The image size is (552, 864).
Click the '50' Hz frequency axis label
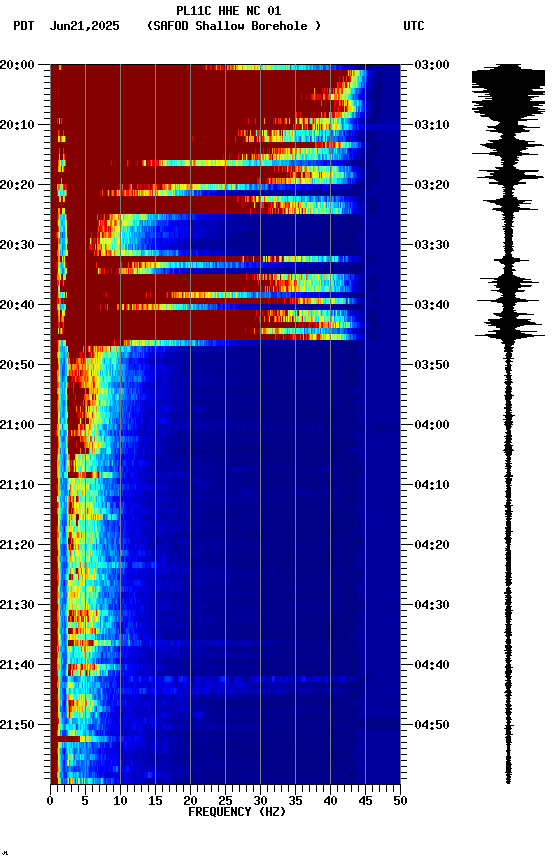(x=400, y=801)
